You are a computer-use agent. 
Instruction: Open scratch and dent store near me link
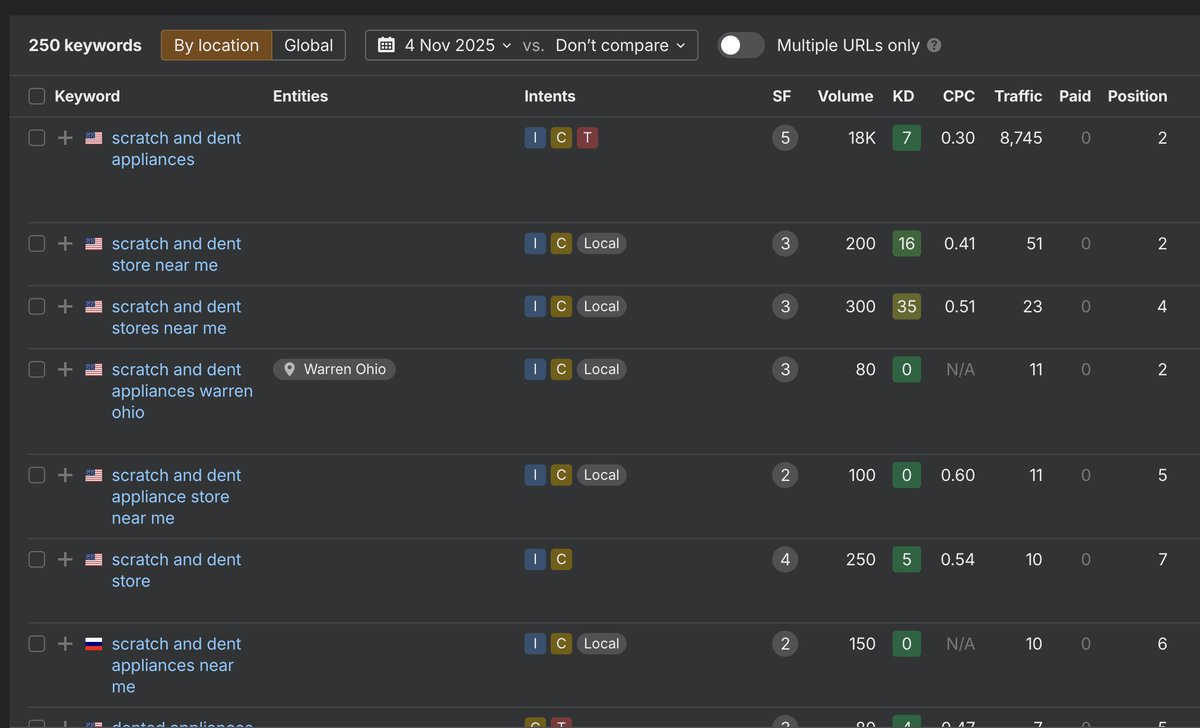click(176, 254)
